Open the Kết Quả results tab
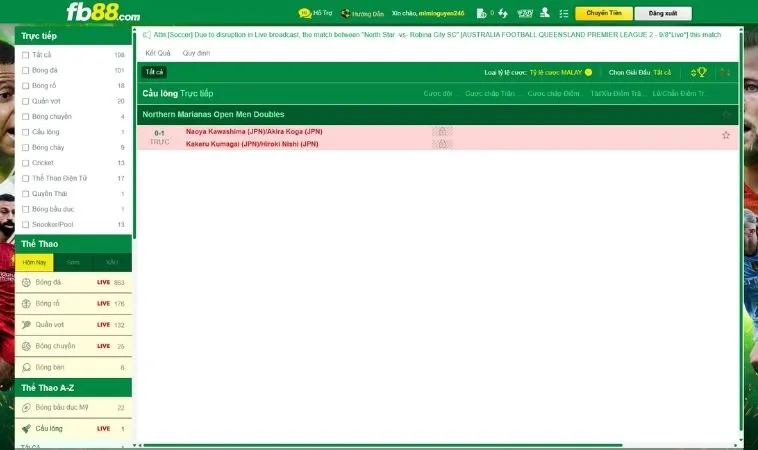758x450 pixels. tap(158, 52)
